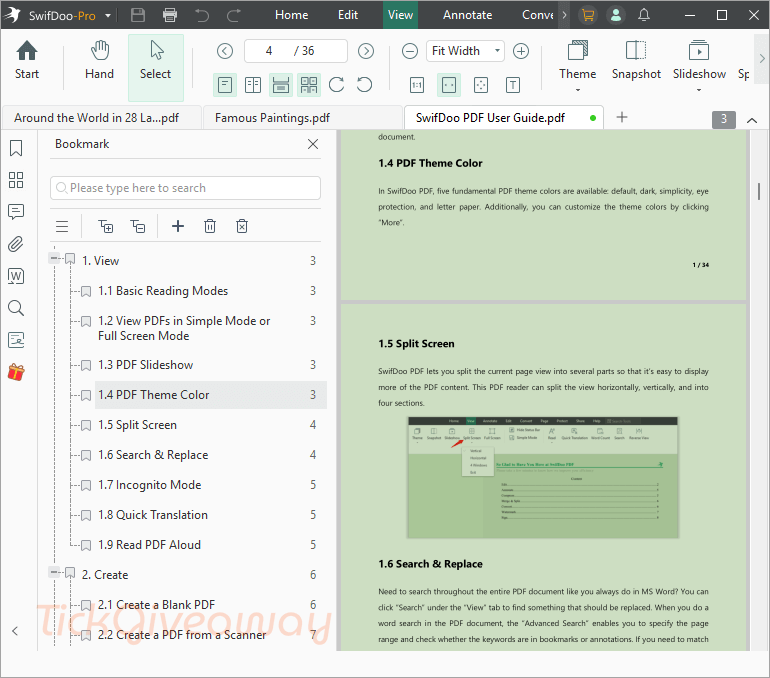
Task: Open the search magnifier in sidebar
Action: pos(16,308)
